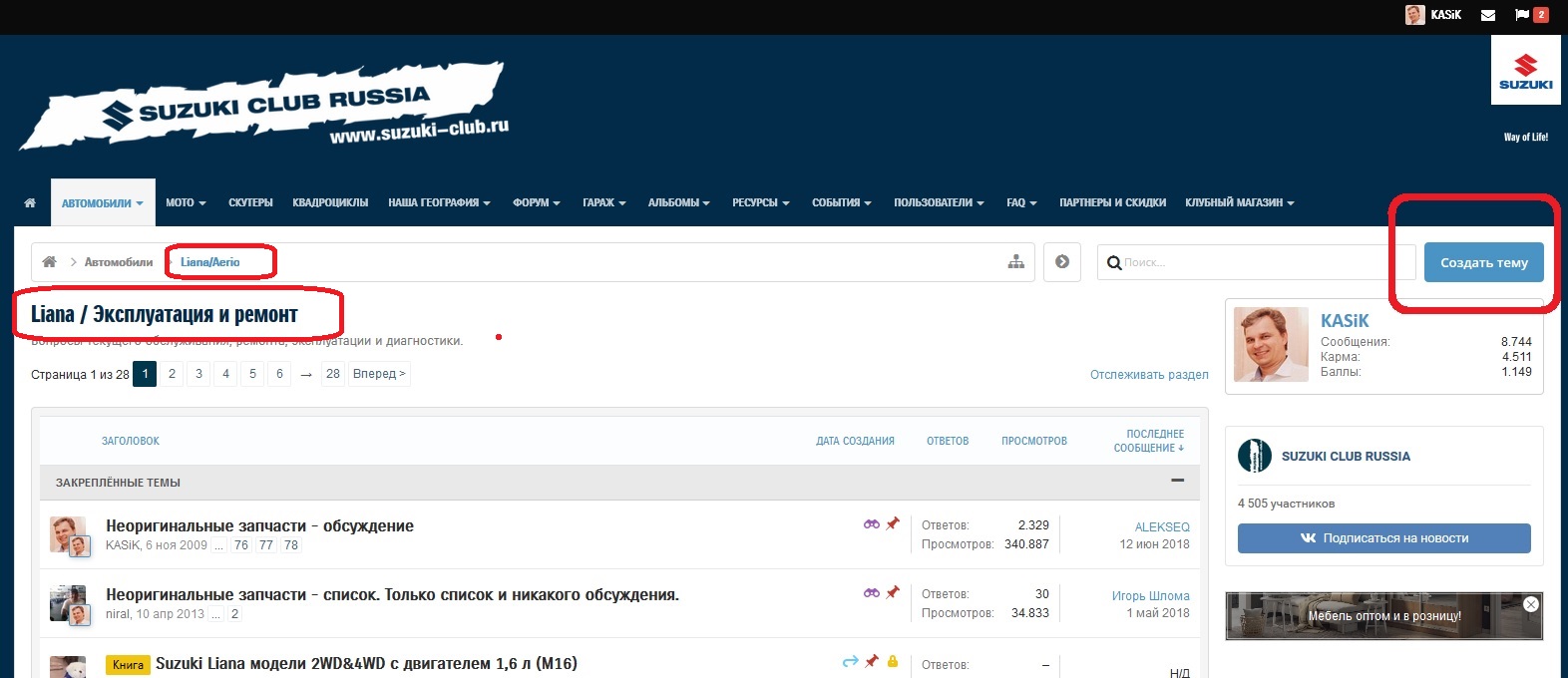Click the Suzuki Club Russia logo
Screen dimensions: 1568x678
click(x=264, y=108)
